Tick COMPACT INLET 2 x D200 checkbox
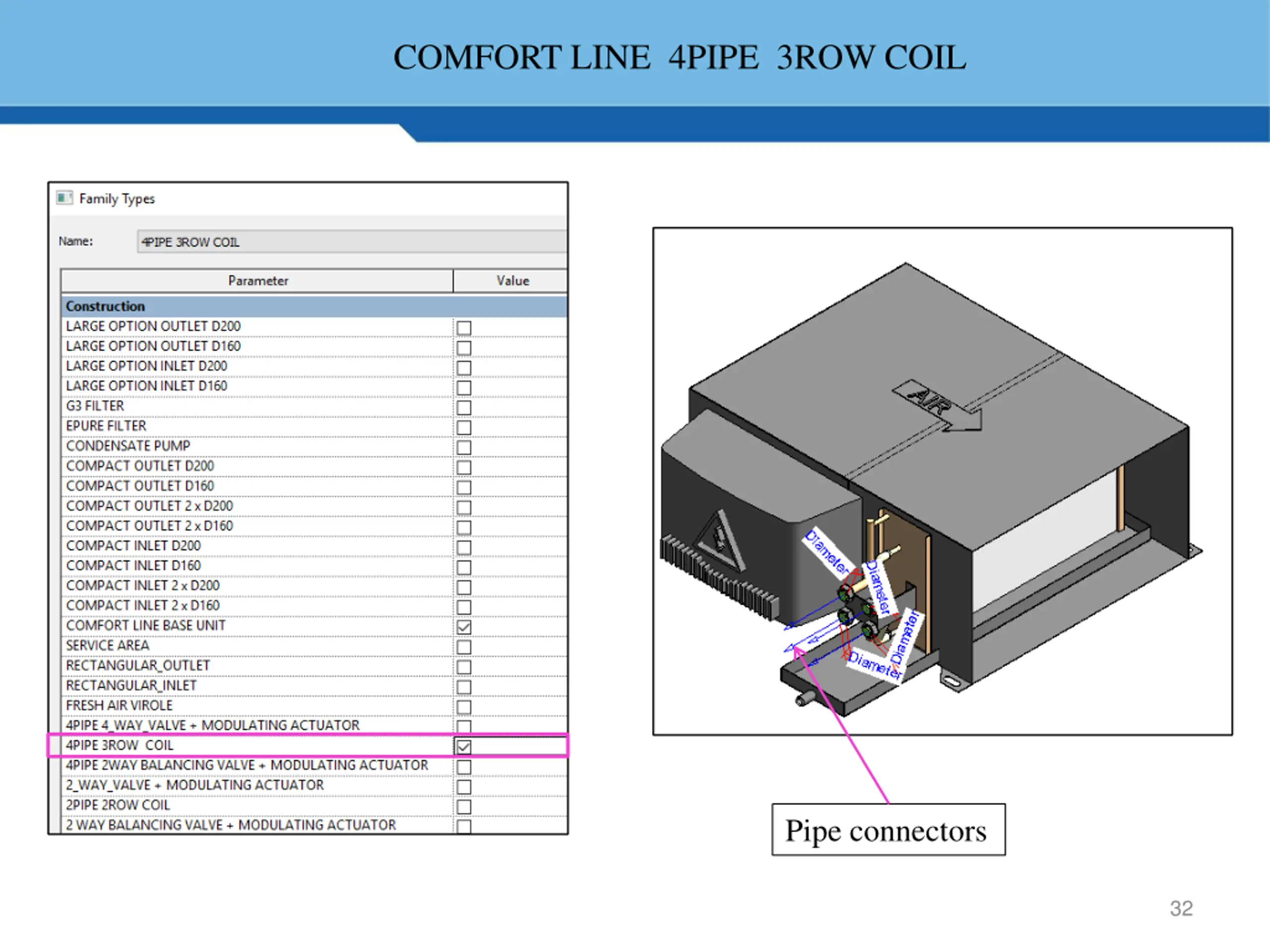Screen dimensions: 1270x952 pyautogui.click(x=463, y=588)
